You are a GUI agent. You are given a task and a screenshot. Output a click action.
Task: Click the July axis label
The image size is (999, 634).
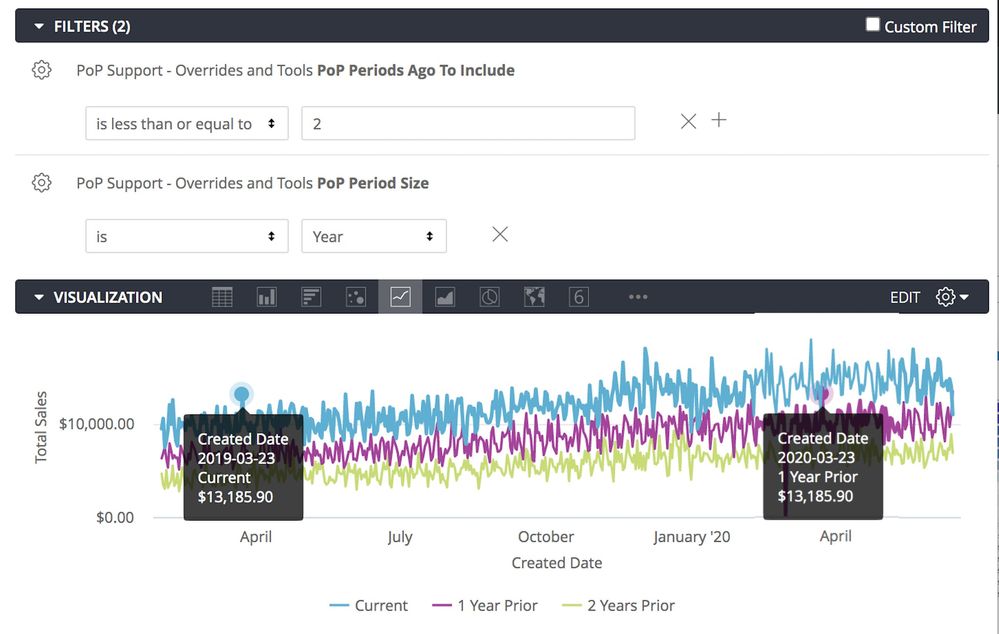tap(399, 537)
